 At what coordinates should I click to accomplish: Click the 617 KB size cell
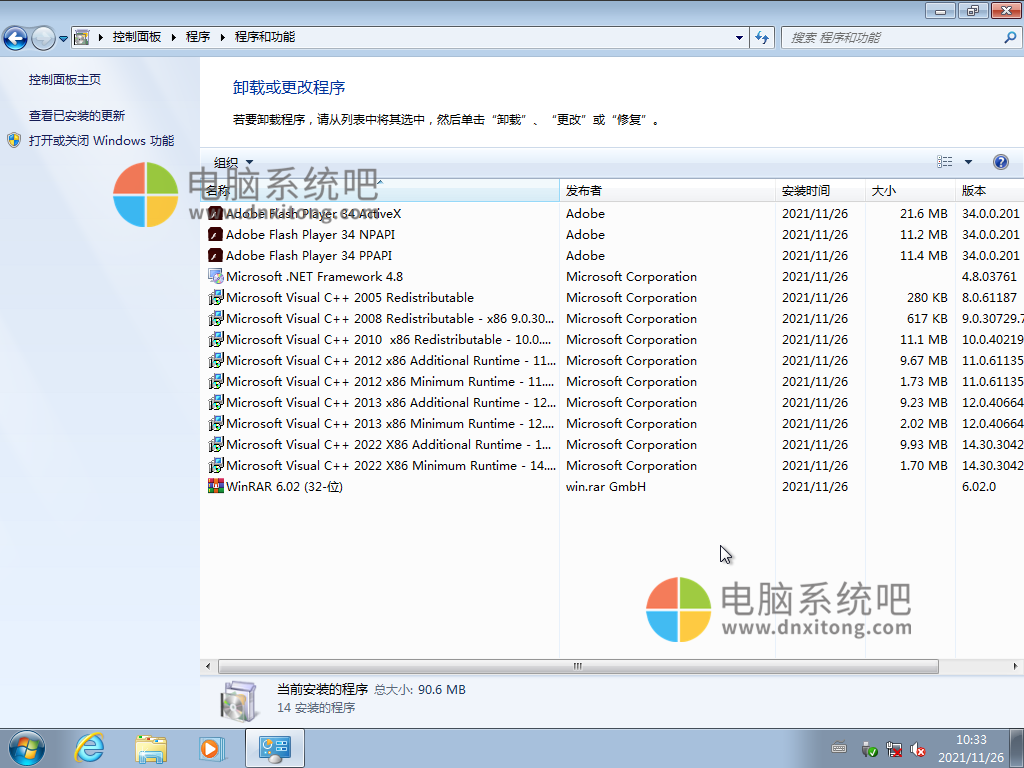pos(927,318)
